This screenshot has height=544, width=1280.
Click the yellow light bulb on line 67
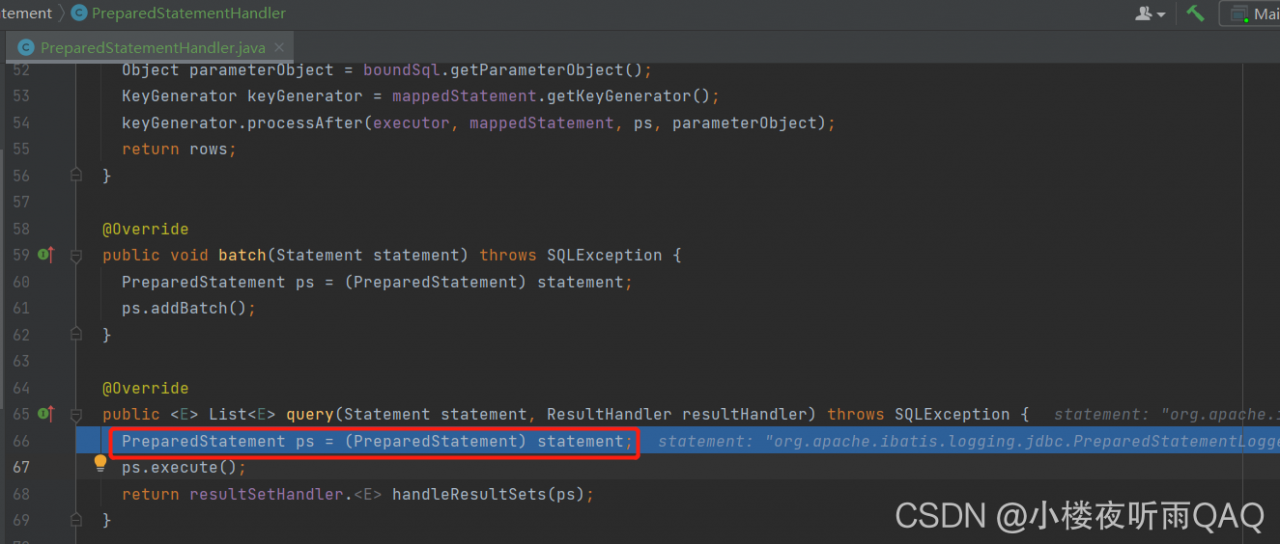point(100,463)
